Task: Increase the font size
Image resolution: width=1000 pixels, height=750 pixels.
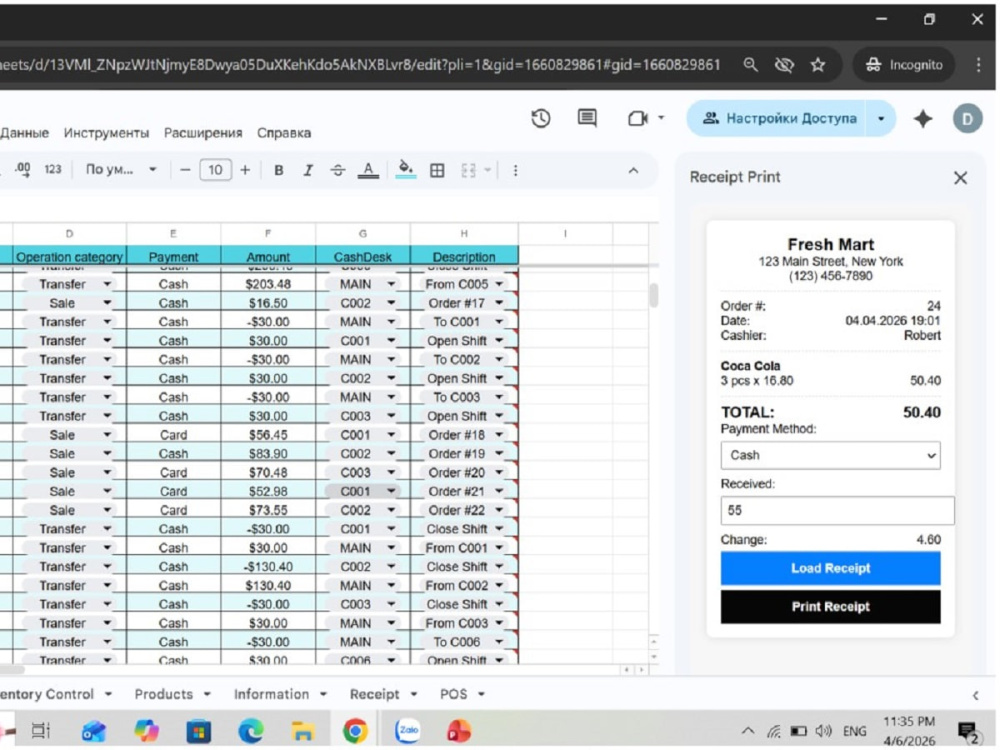Action: coord(245,170)
